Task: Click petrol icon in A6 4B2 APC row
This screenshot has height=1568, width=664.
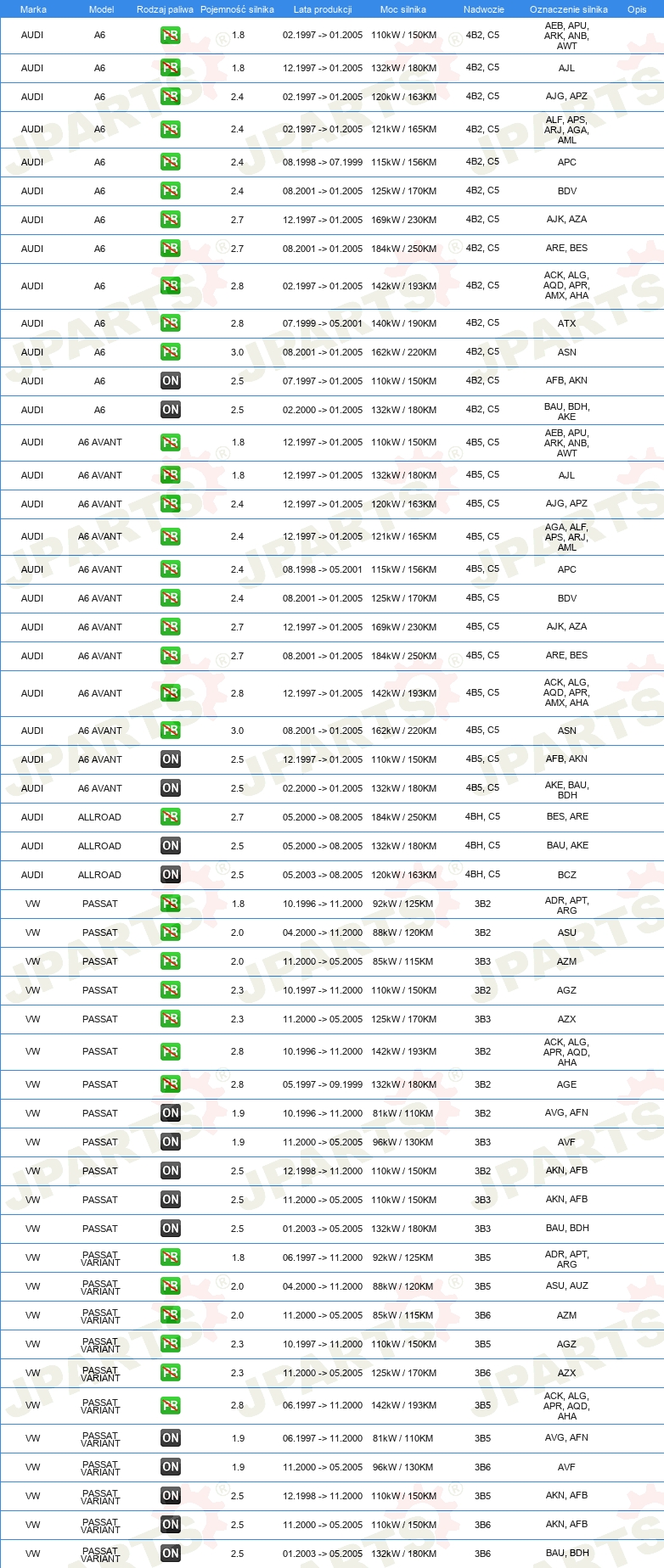Action: [x=171, y=162]
